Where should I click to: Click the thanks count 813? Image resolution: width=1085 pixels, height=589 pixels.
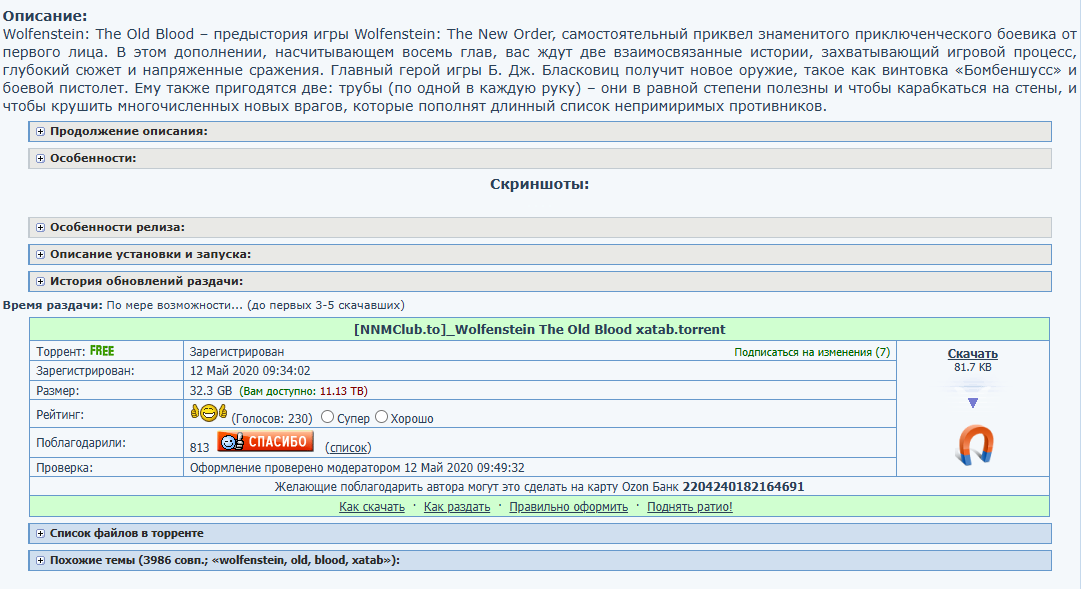pos(199,448)
